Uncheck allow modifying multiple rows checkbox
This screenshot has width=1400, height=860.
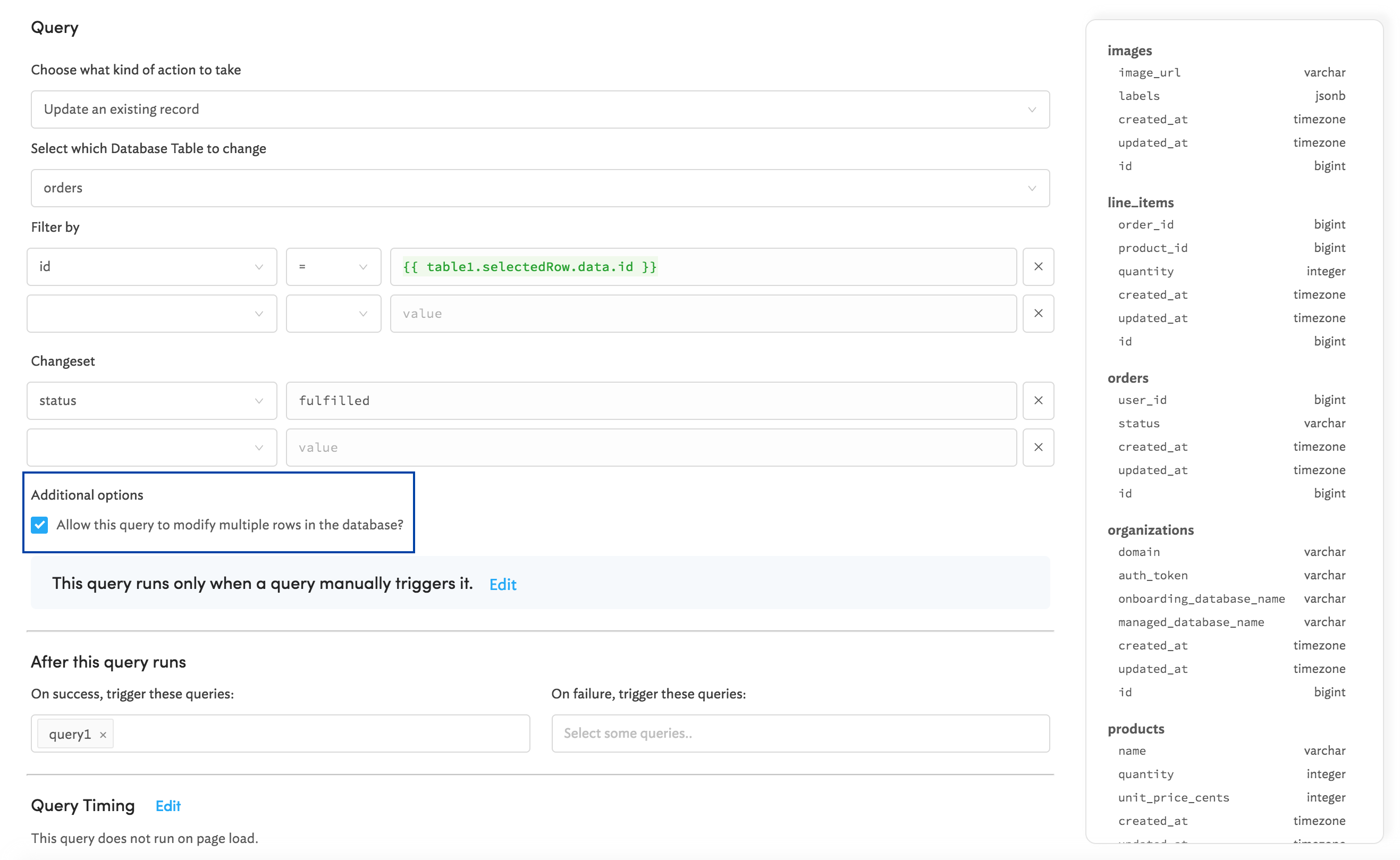point(39,525)
